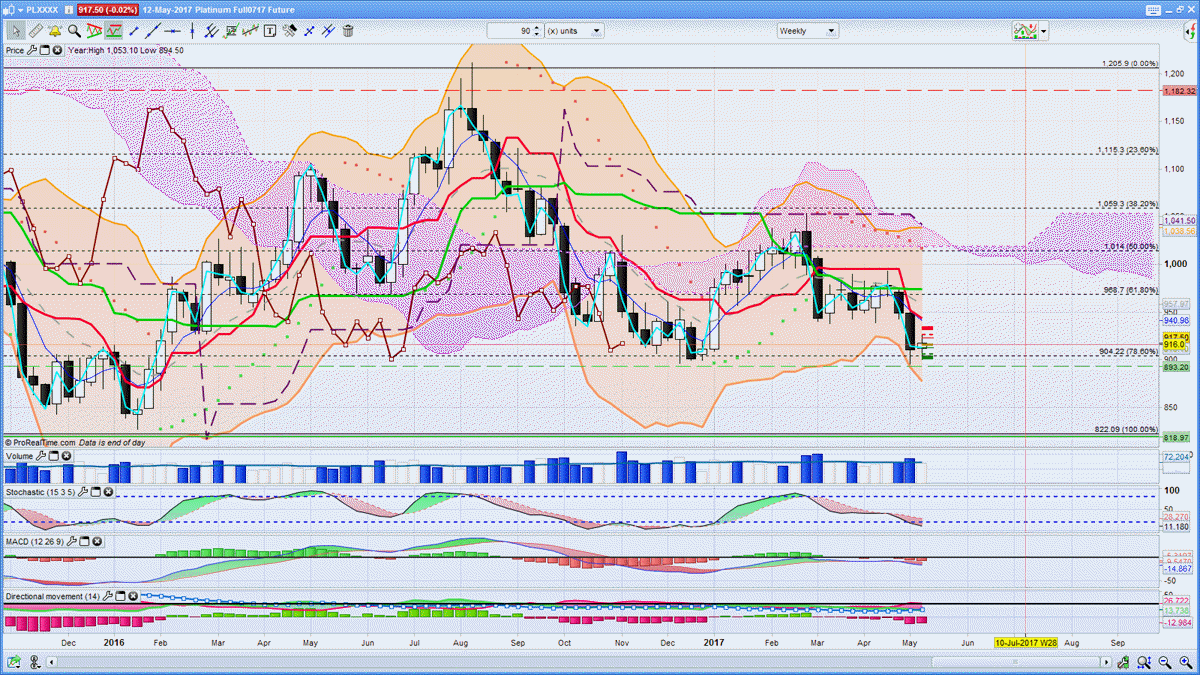Select the arrow cursor tool
This screenshot has height=675, width=1200.
(17, 31)
